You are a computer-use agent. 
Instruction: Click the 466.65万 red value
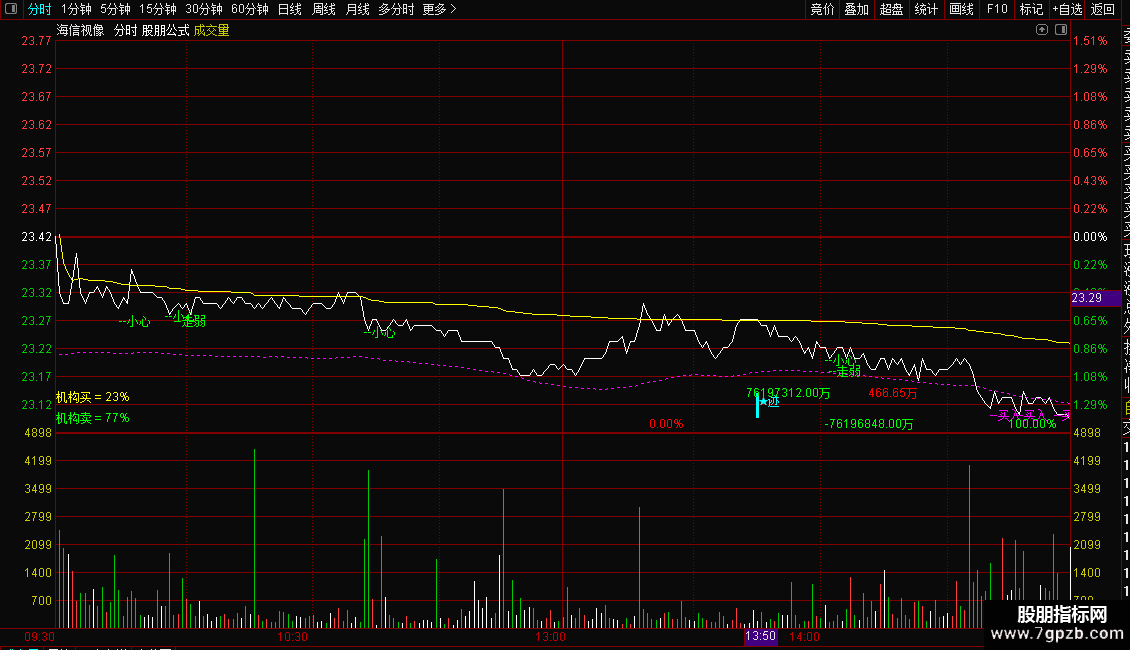point(893,393)
